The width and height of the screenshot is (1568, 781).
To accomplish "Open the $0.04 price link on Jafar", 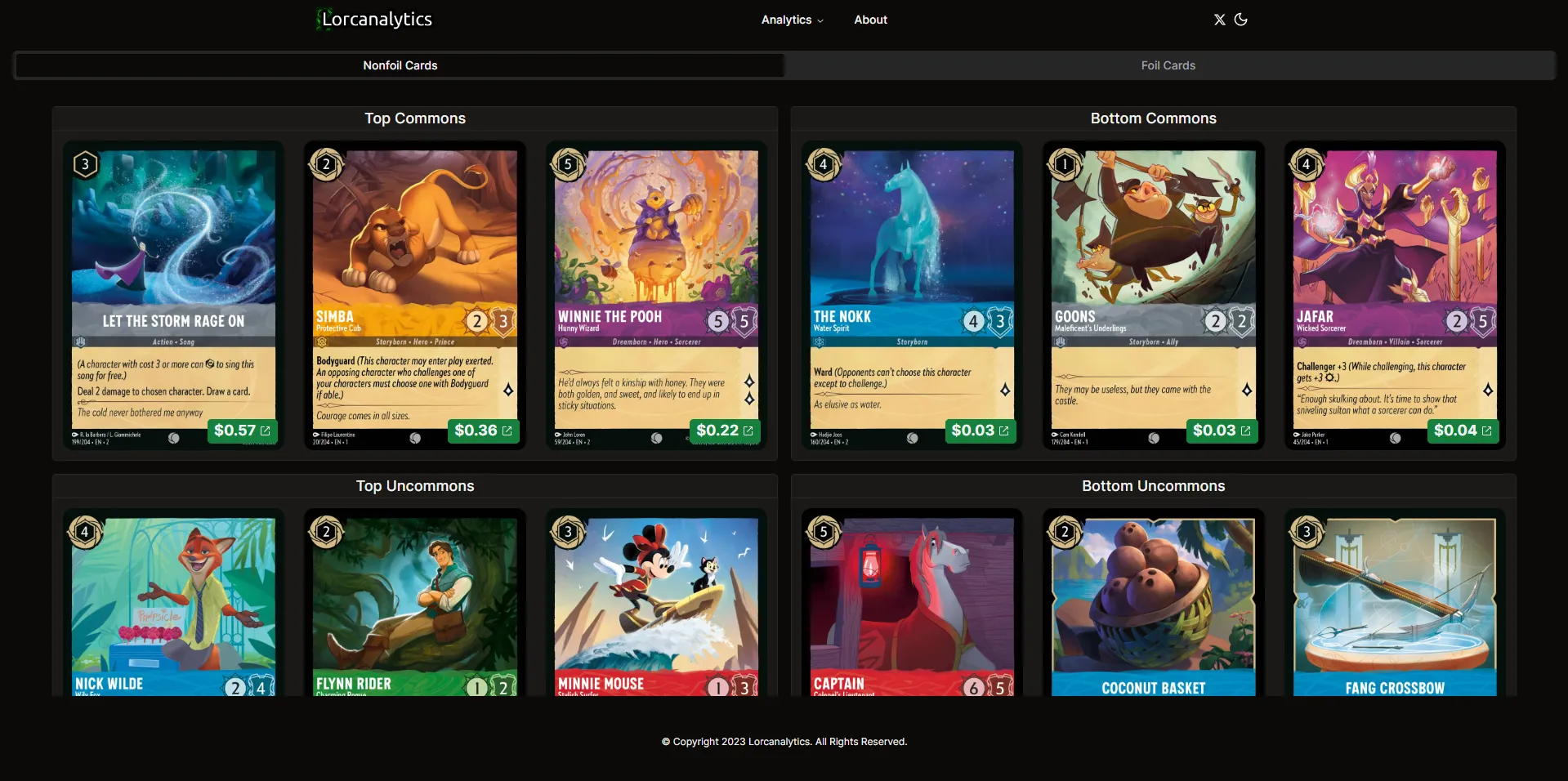I will 1463,431.
